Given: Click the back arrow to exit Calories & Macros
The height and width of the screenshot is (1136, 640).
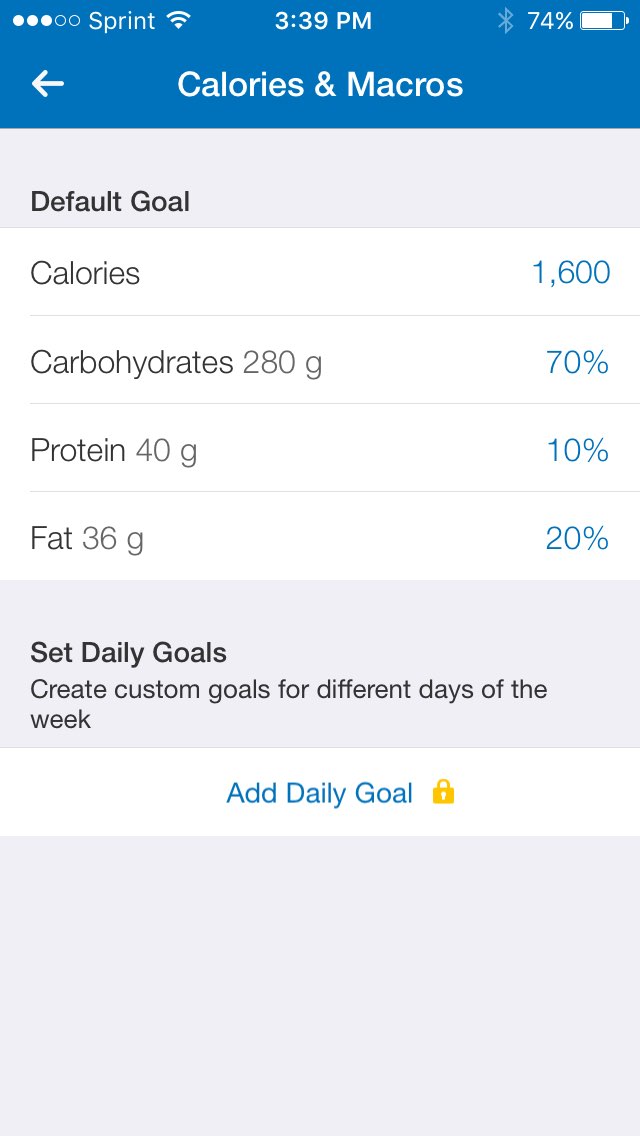Looking at the screenshot, I should coord(45,84).
